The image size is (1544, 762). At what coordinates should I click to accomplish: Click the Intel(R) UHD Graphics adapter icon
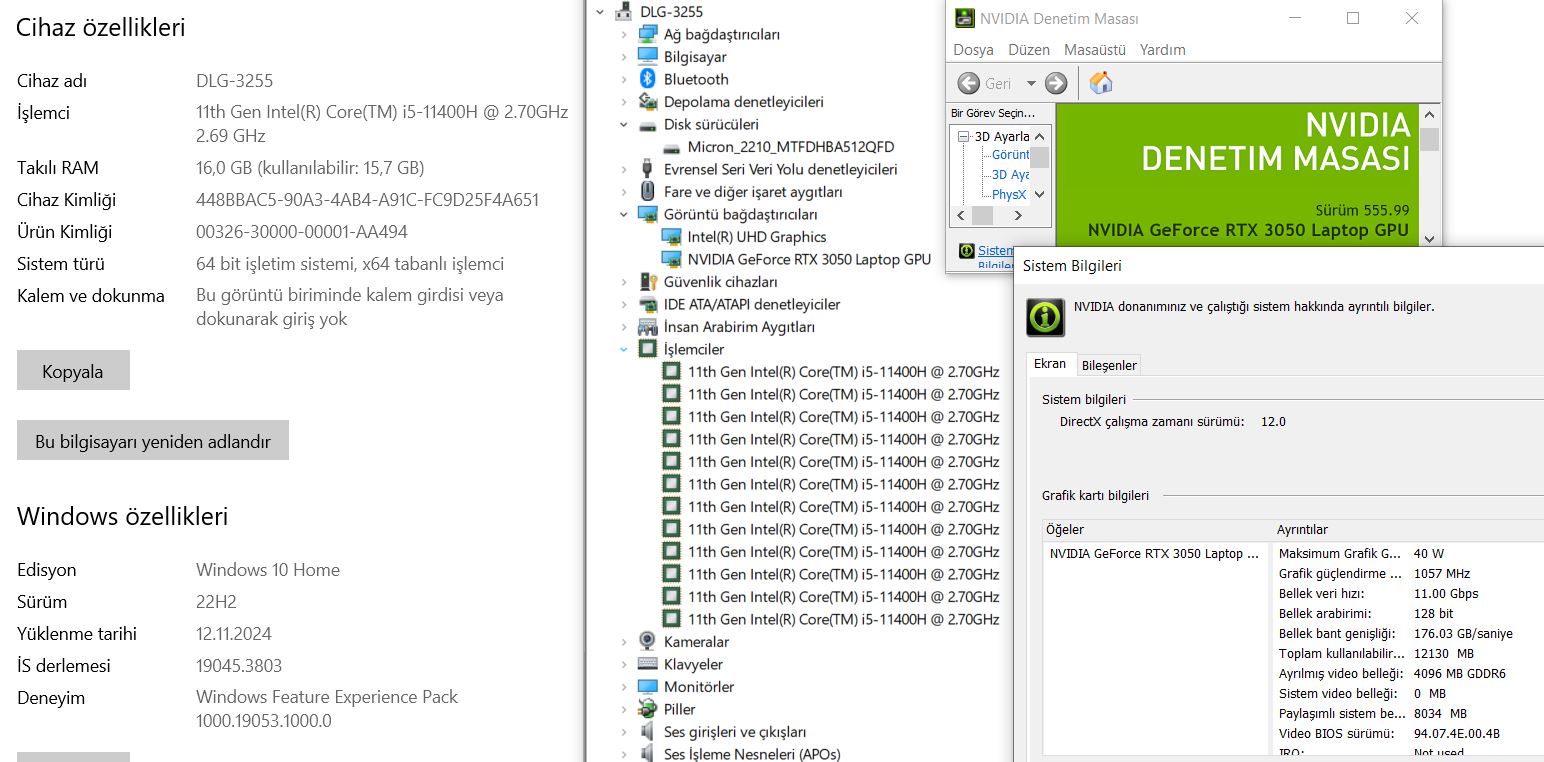tap(671, 237)
